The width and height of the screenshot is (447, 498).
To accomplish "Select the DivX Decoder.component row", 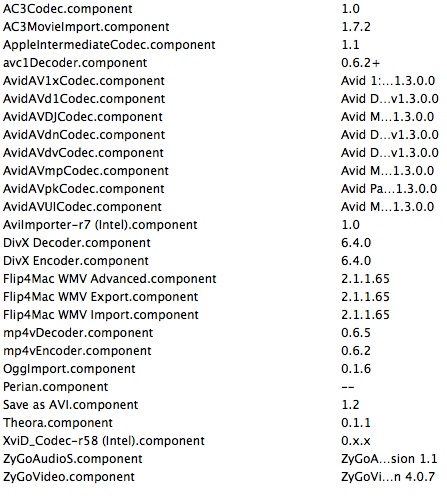I will pos(223,243).
